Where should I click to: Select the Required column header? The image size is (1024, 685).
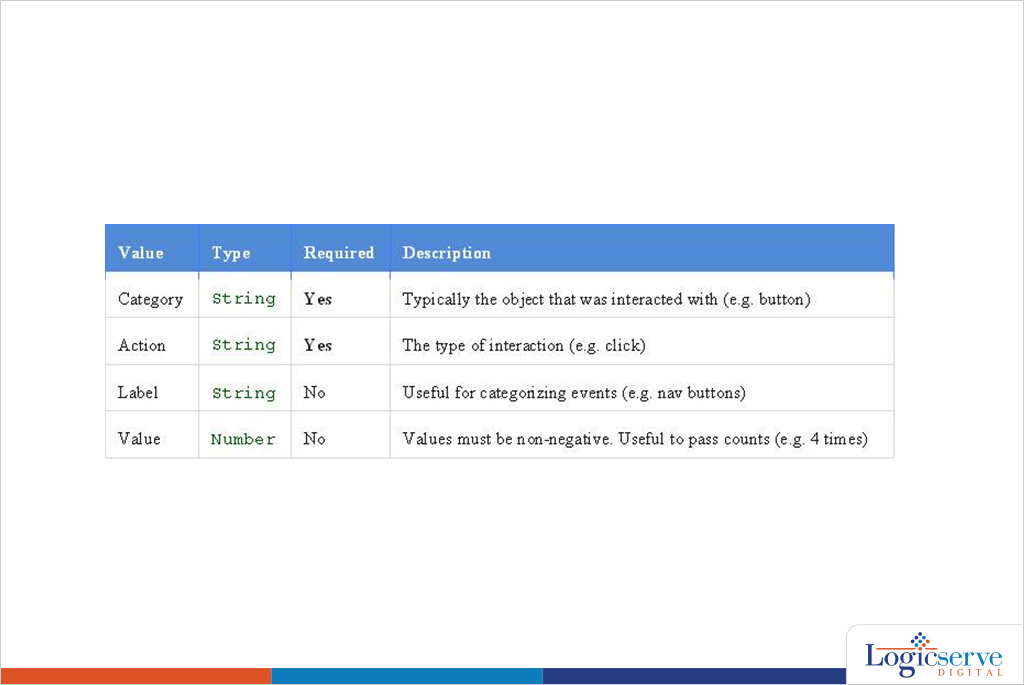tap(339, 253)
